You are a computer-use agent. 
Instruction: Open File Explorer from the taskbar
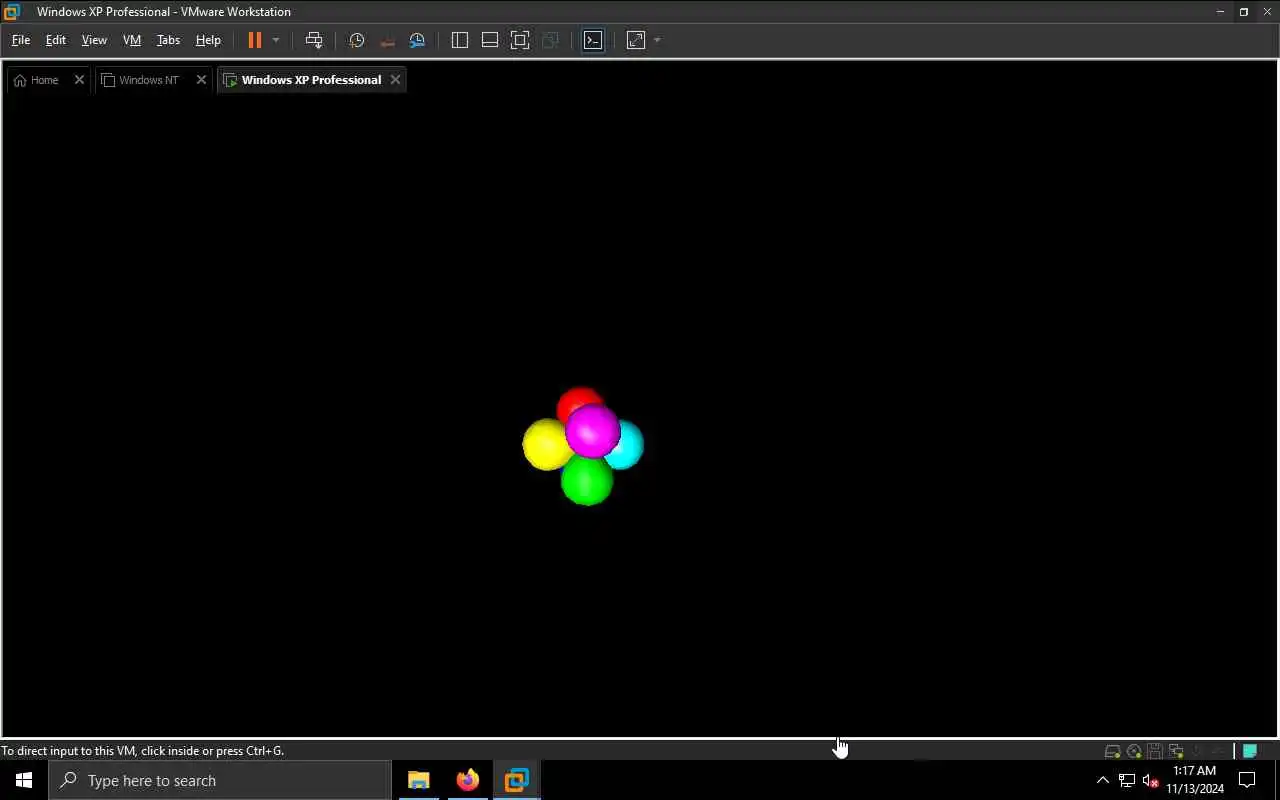(x=419, y=780)
